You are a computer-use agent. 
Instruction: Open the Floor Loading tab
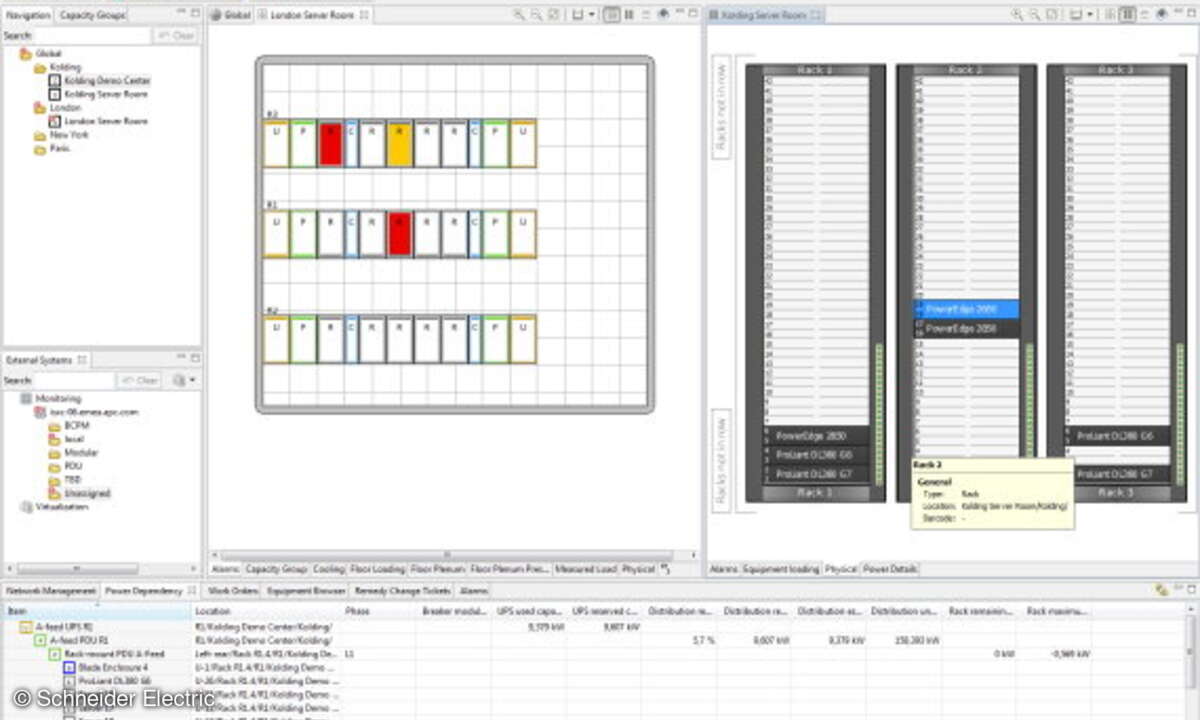[x=377, y=569]
